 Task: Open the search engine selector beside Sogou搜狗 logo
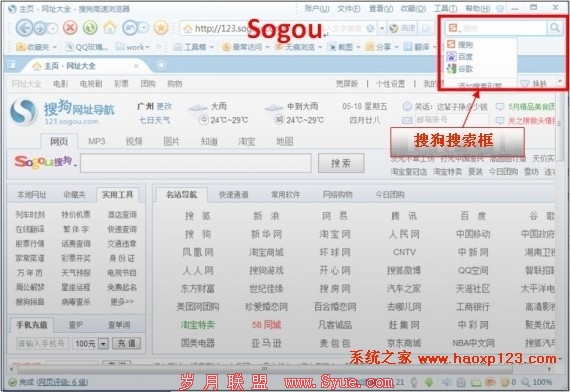pos(75,165)
